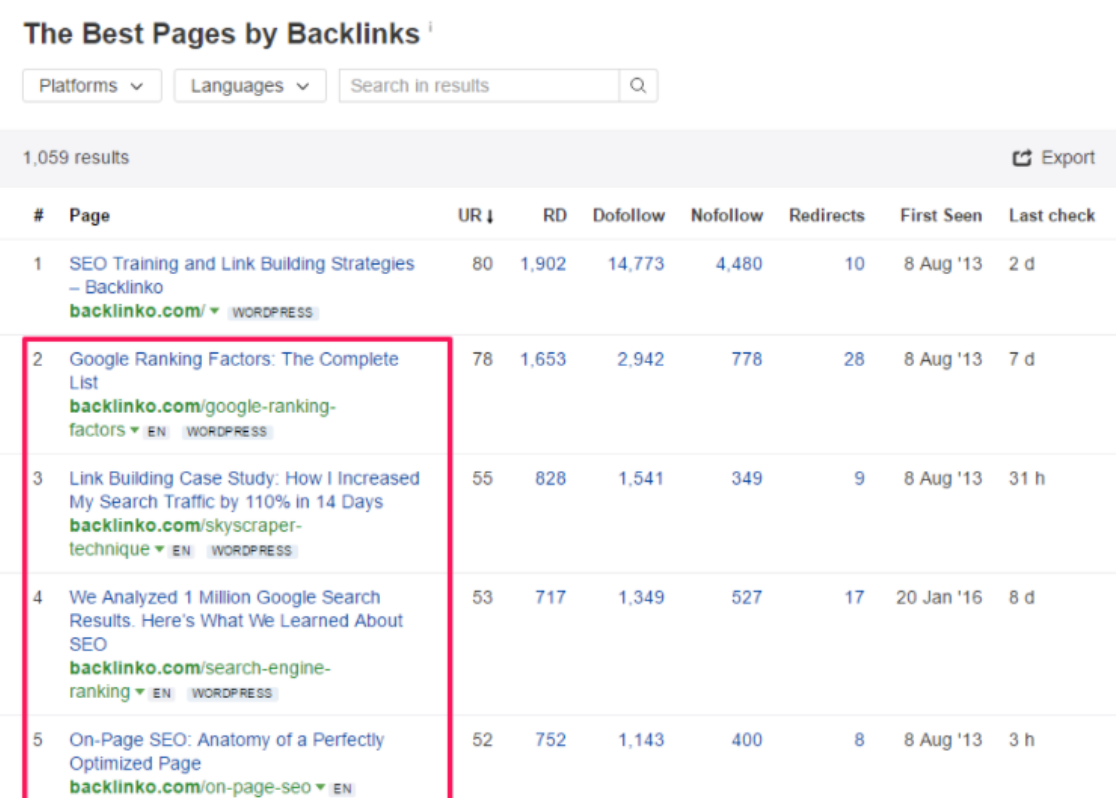
Task: Click WORDPRESS tag on skyscraper-technique row
Action: point(251,550)
